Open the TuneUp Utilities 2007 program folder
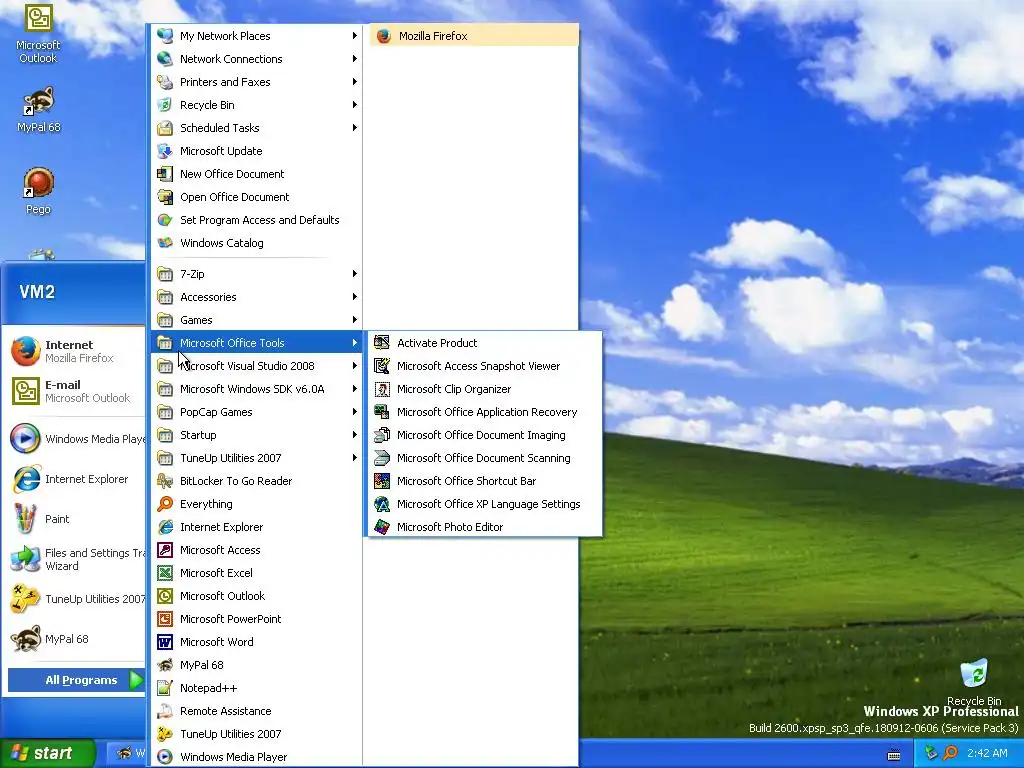Viewport: 1024px width, 768px height. click(256, 458)
